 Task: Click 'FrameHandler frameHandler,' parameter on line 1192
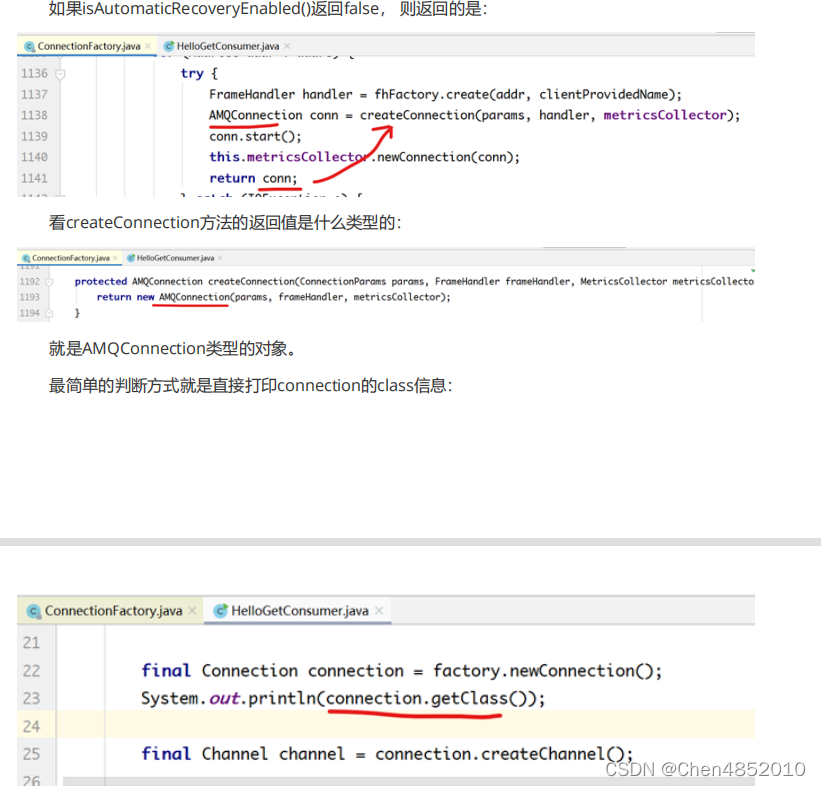tap(505, 282)
